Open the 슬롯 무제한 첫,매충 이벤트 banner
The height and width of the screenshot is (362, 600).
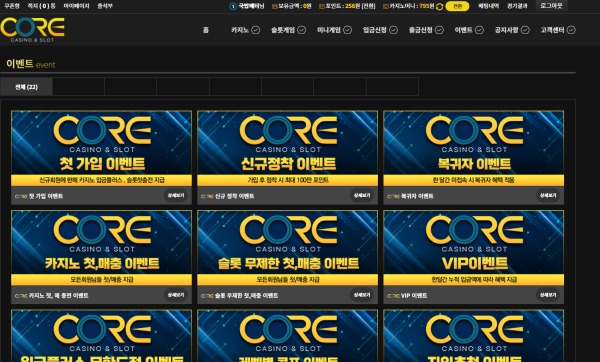coord(287,248)
